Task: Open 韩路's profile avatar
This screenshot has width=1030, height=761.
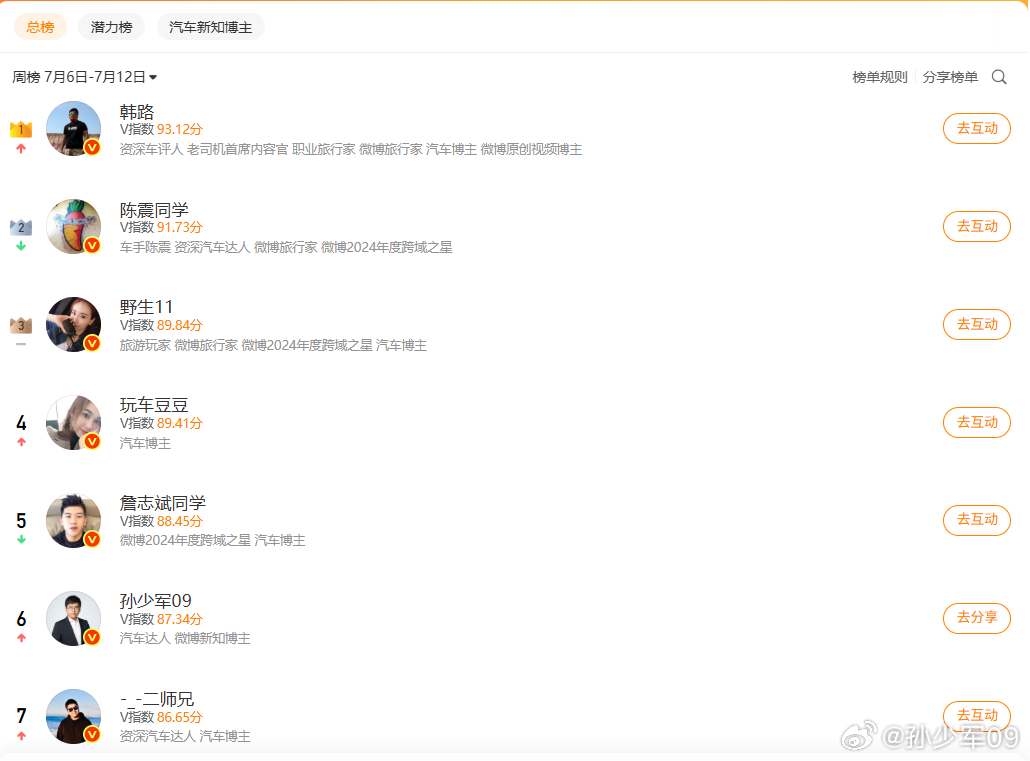Action: point(74,128)
